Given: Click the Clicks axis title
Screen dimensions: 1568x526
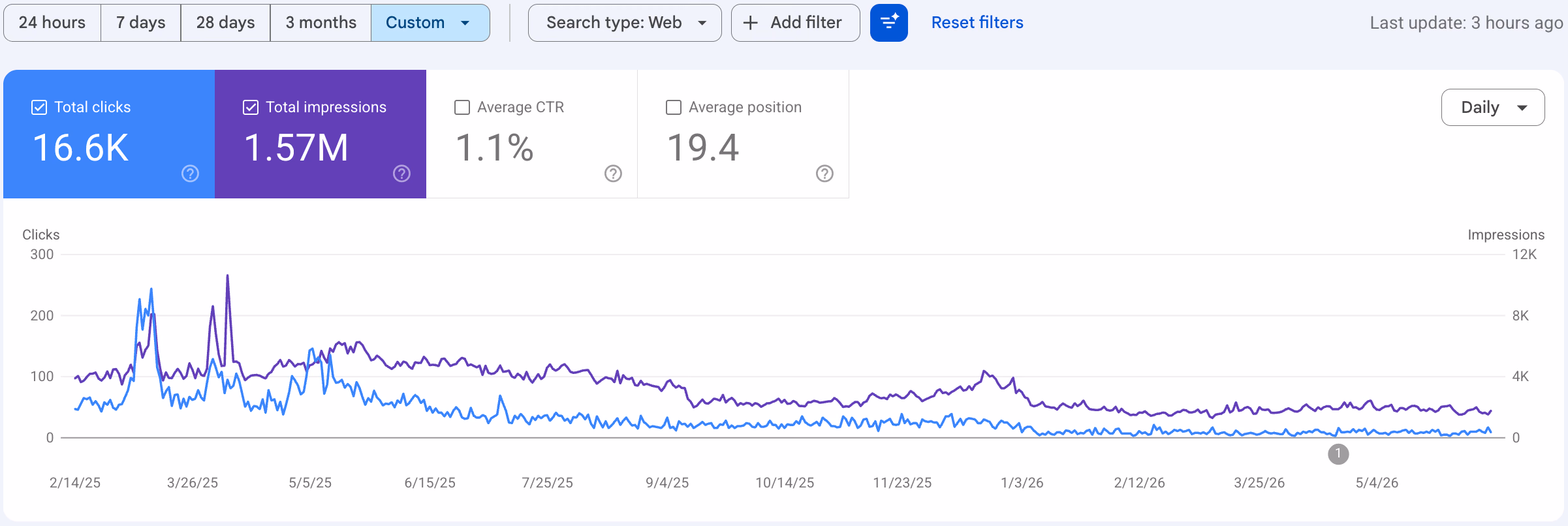Looking at the screenshot, I should tap(41, 235).
